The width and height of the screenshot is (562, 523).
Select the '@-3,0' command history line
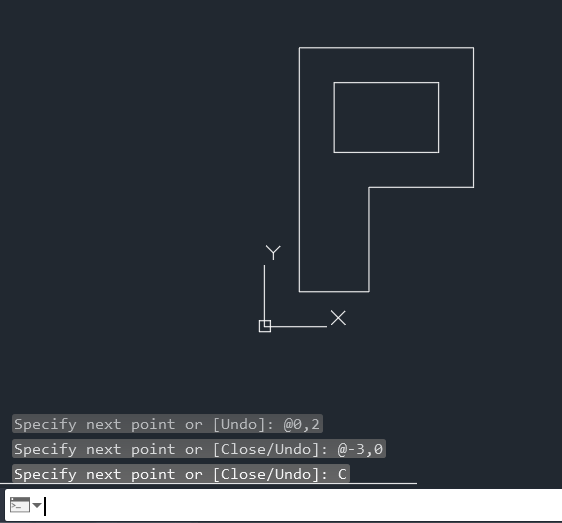199,449
